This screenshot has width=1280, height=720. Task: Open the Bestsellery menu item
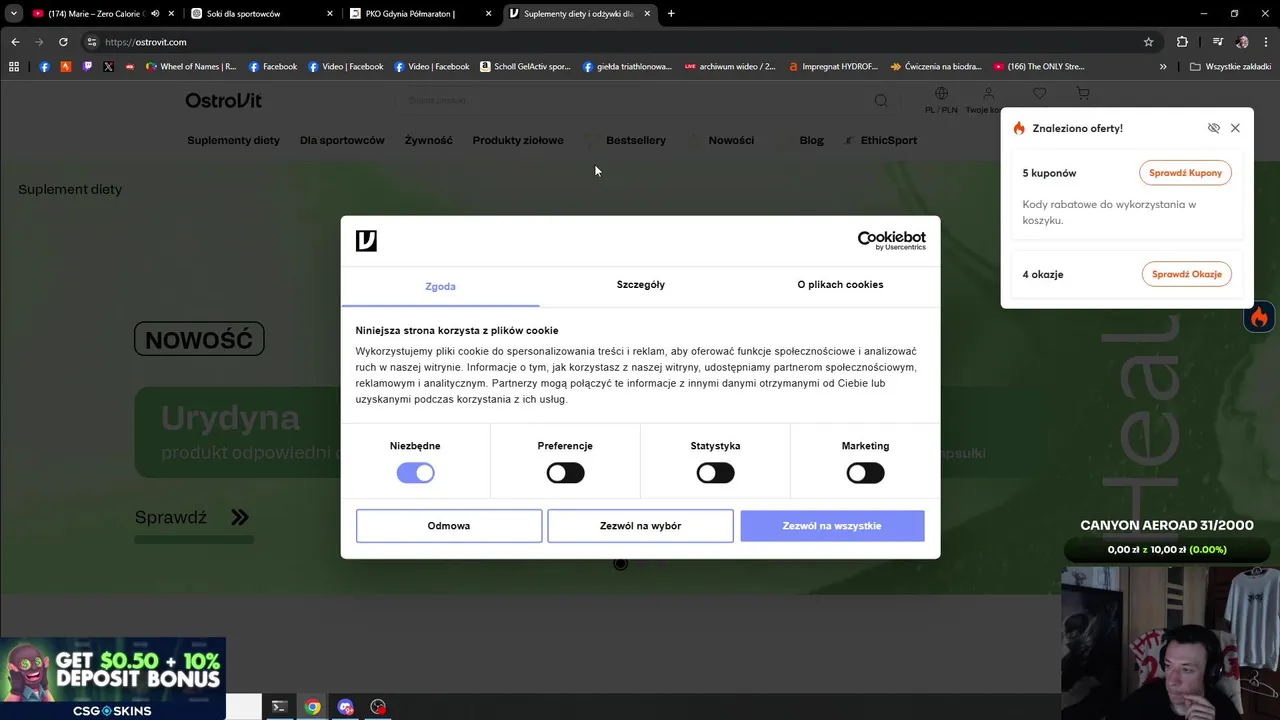click(x=636, y=140)
